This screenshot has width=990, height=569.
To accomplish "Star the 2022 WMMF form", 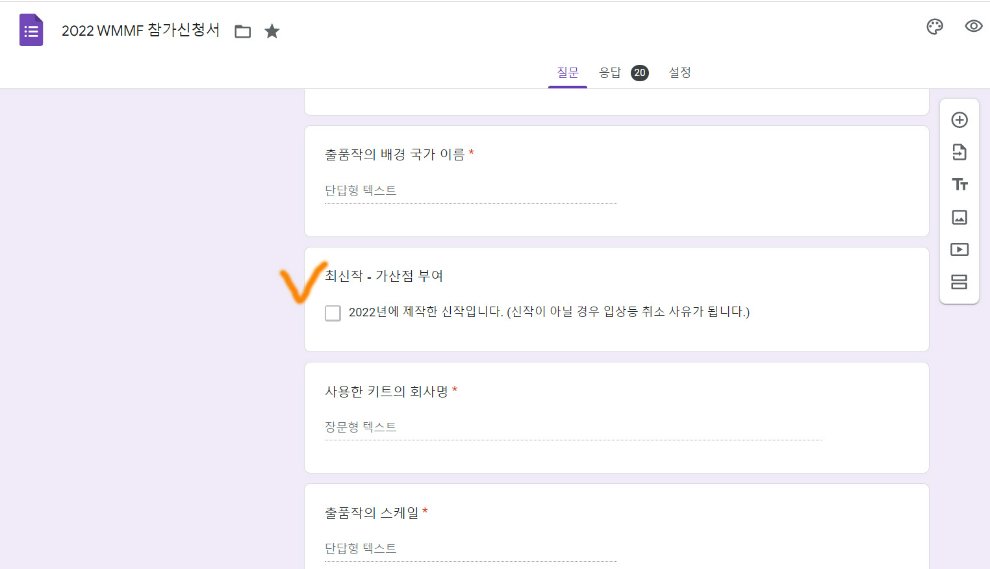I will pos(272,31).
